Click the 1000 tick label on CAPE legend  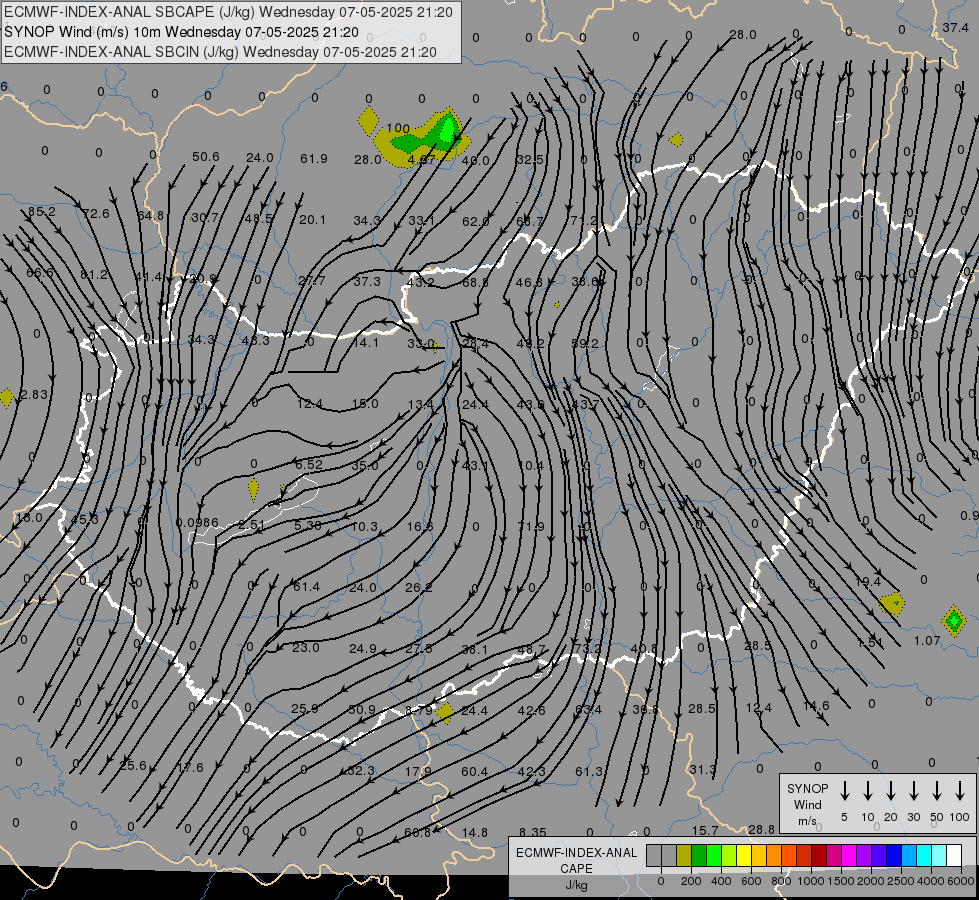click(810, 881)
